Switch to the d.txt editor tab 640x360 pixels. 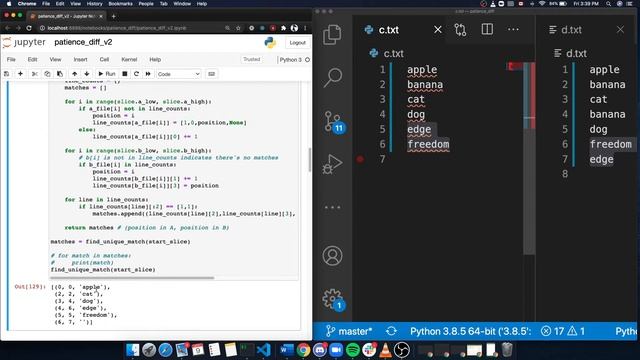571,30
